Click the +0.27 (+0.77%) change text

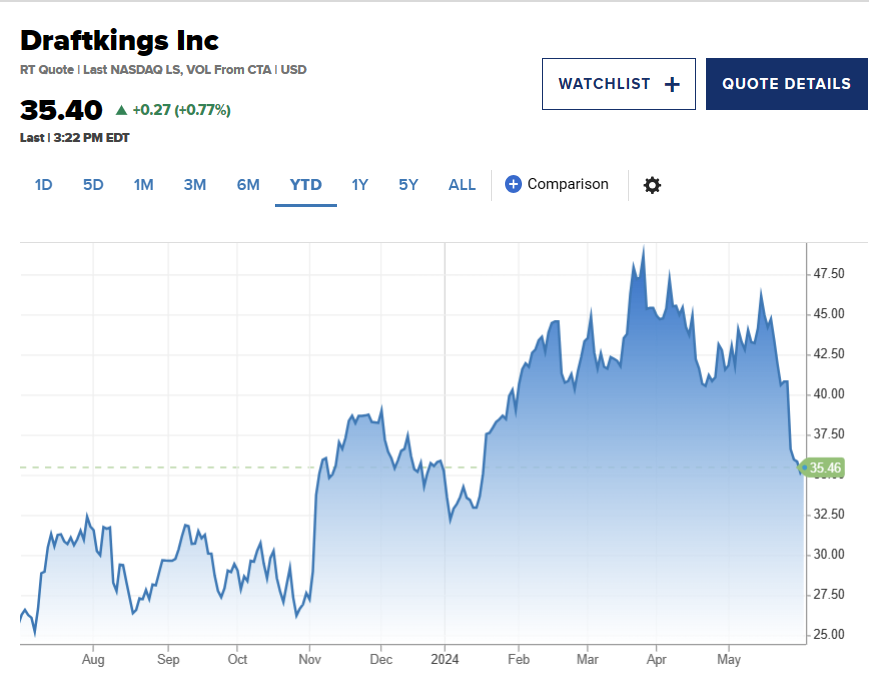click(182, 110)
